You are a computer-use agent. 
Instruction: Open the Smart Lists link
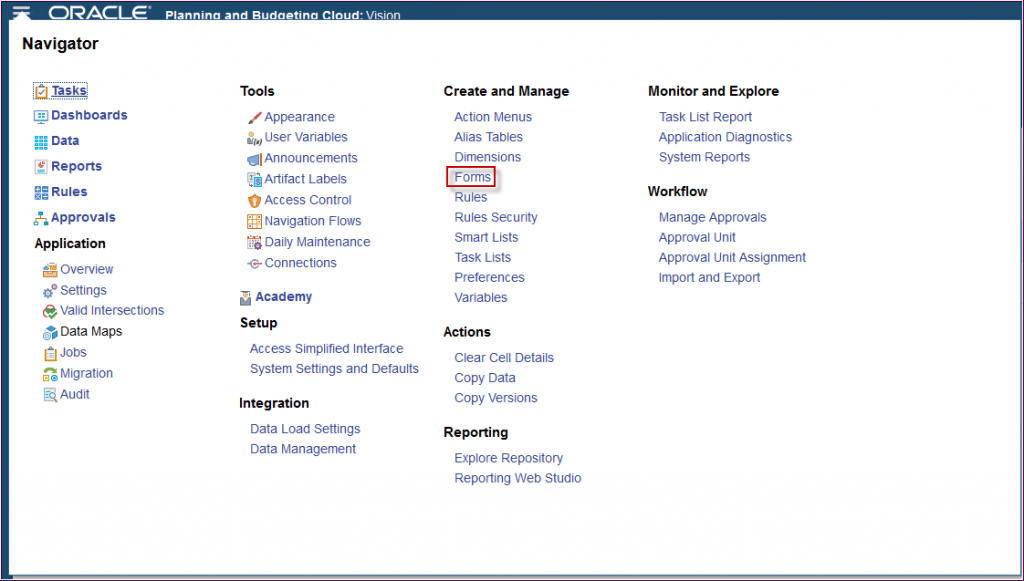(487, 237)
